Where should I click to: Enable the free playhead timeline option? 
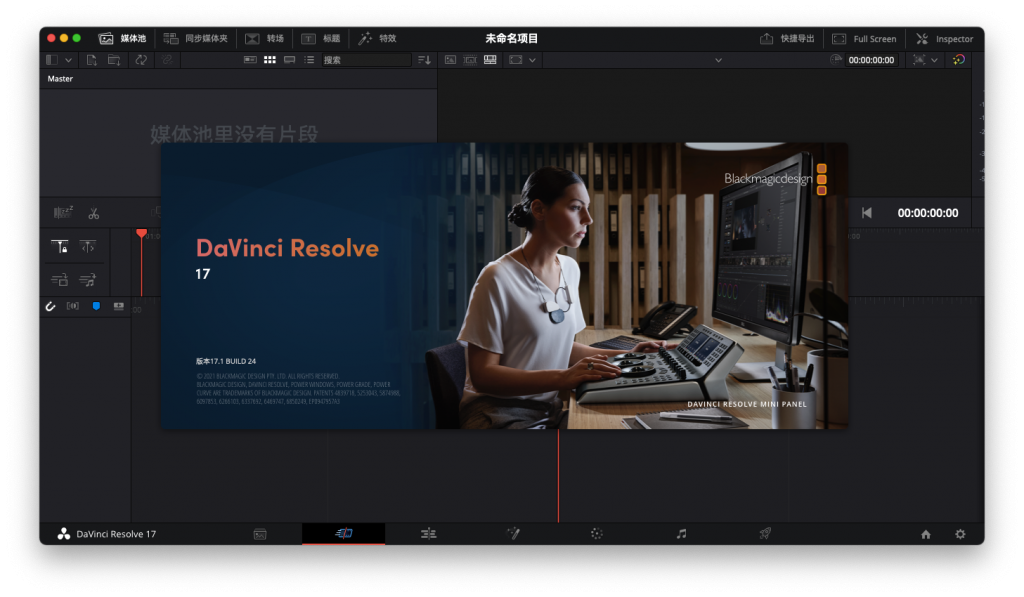point(88,246)
